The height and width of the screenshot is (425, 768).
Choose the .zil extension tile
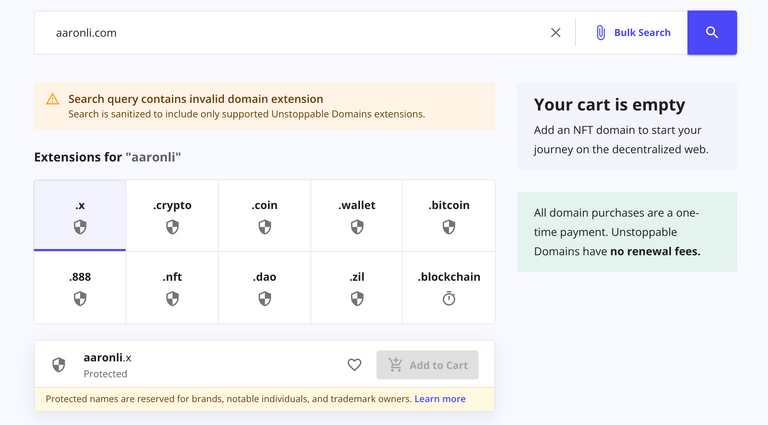tap(357, 287)
